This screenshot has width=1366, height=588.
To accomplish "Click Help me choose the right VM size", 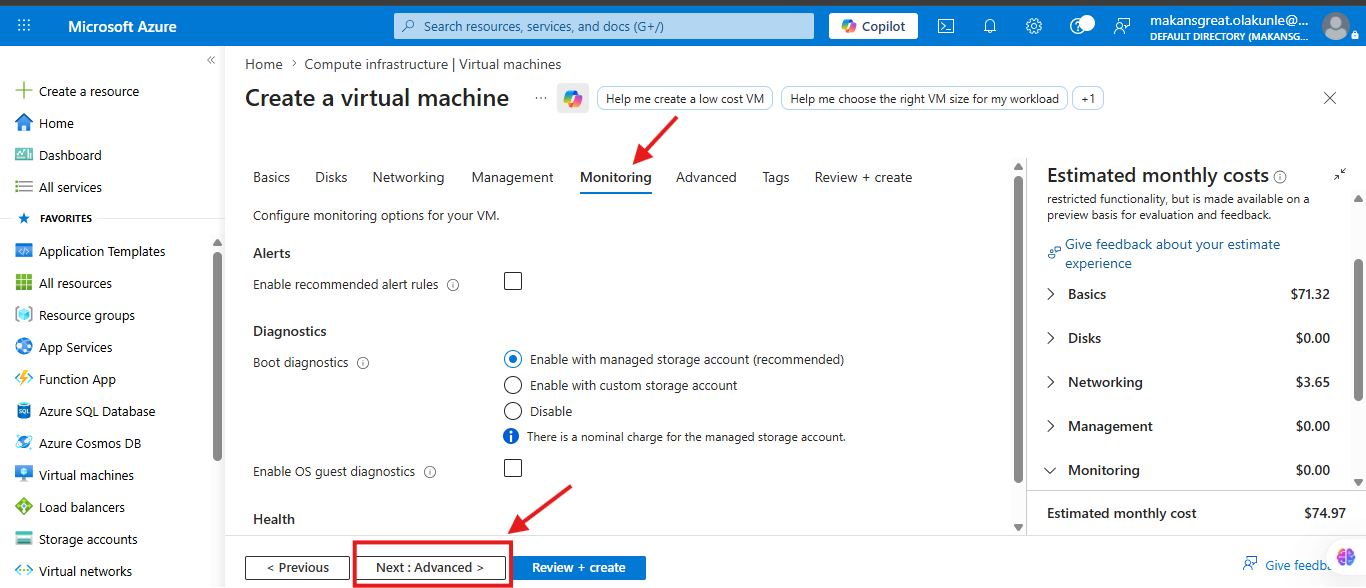I will point(924,99).
